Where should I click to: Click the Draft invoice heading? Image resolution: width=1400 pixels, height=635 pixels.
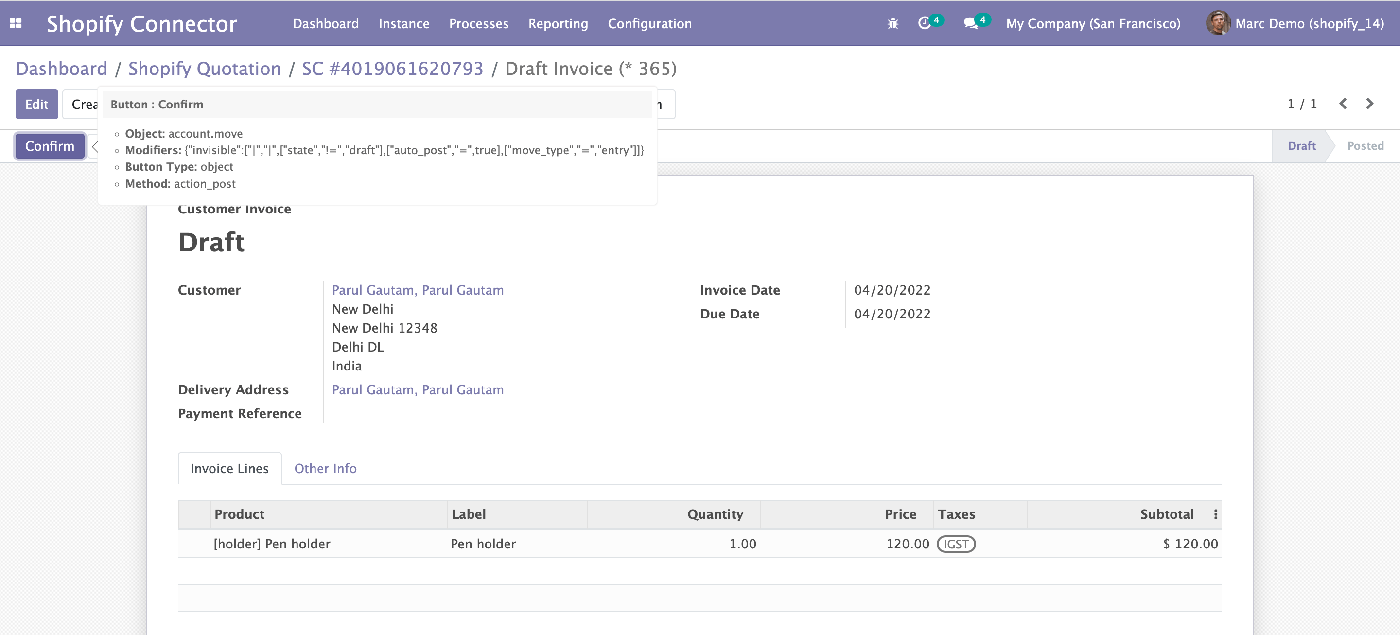pos(211,242)
